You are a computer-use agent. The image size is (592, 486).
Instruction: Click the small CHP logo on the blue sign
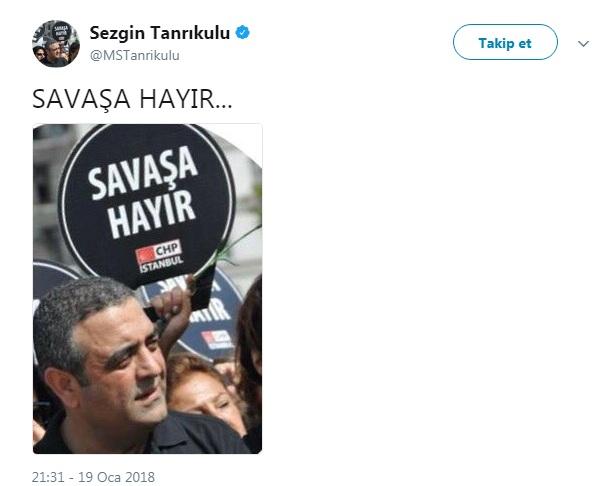click(217, 339)
